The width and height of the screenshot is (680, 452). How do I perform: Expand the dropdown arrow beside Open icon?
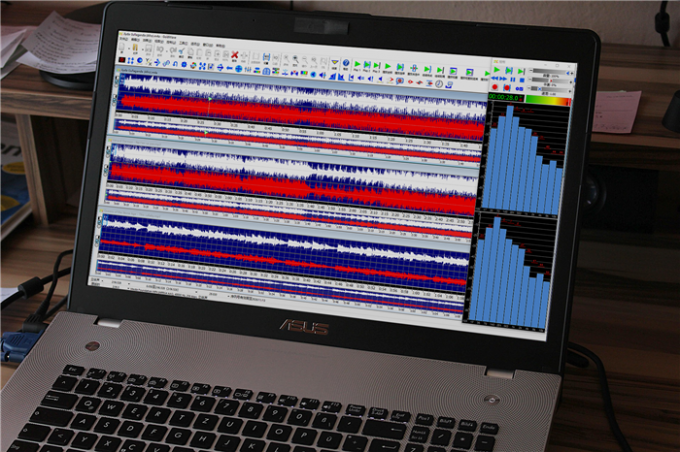[x=142, y=49]
